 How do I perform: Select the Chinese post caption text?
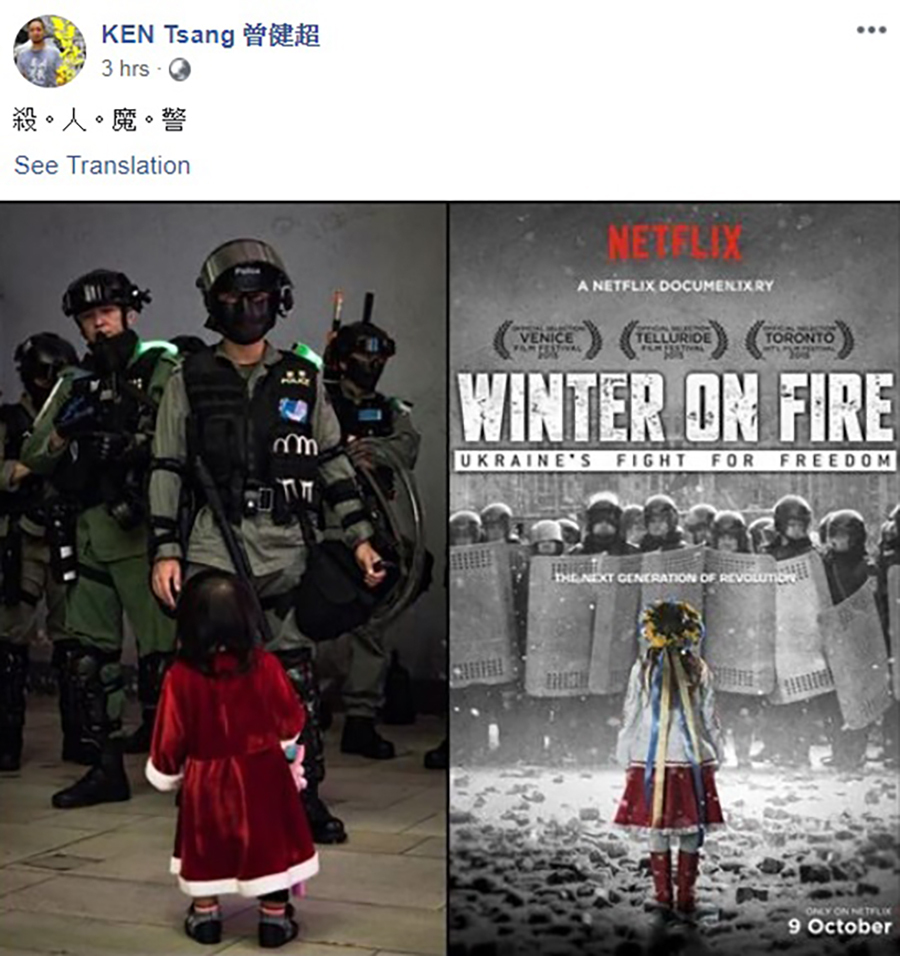click(99, 120)
